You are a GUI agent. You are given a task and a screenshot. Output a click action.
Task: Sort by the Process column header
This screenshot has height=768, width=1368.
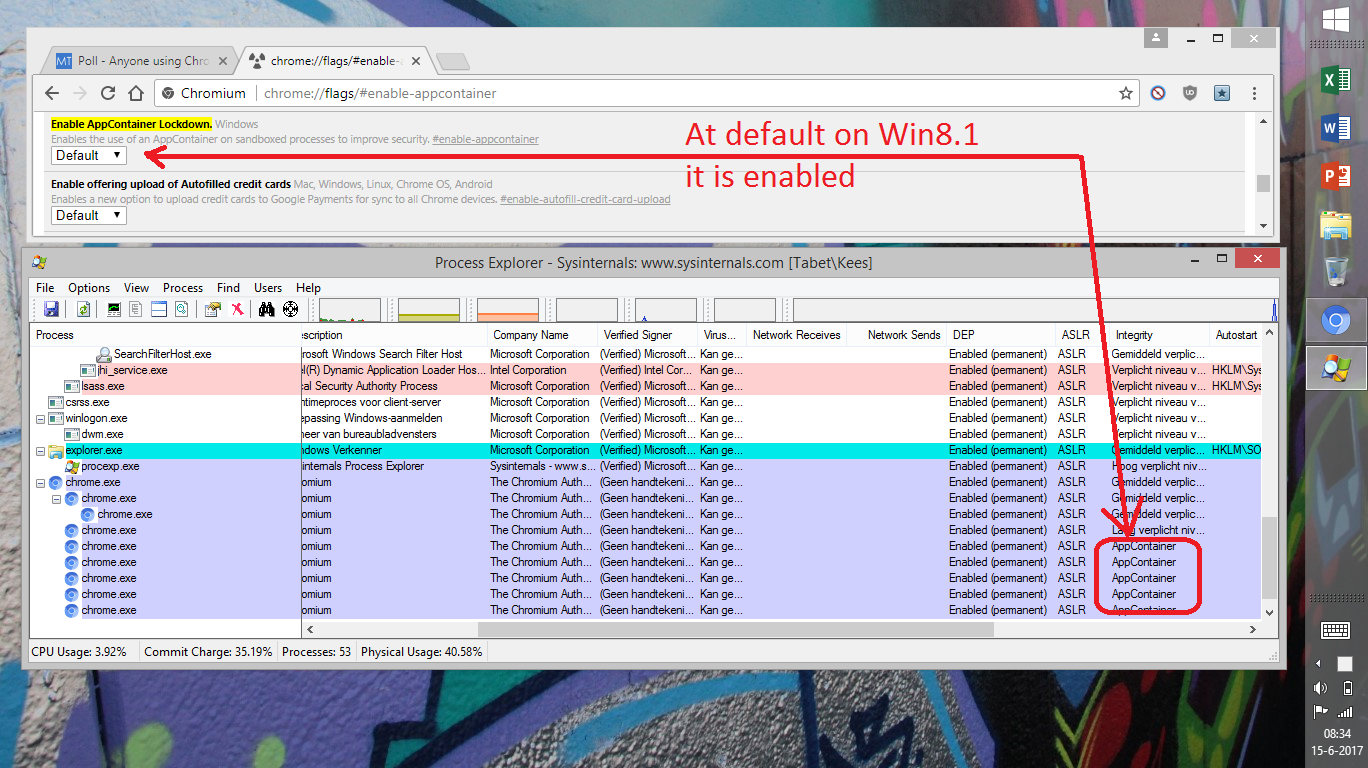(x=166, y=335)
